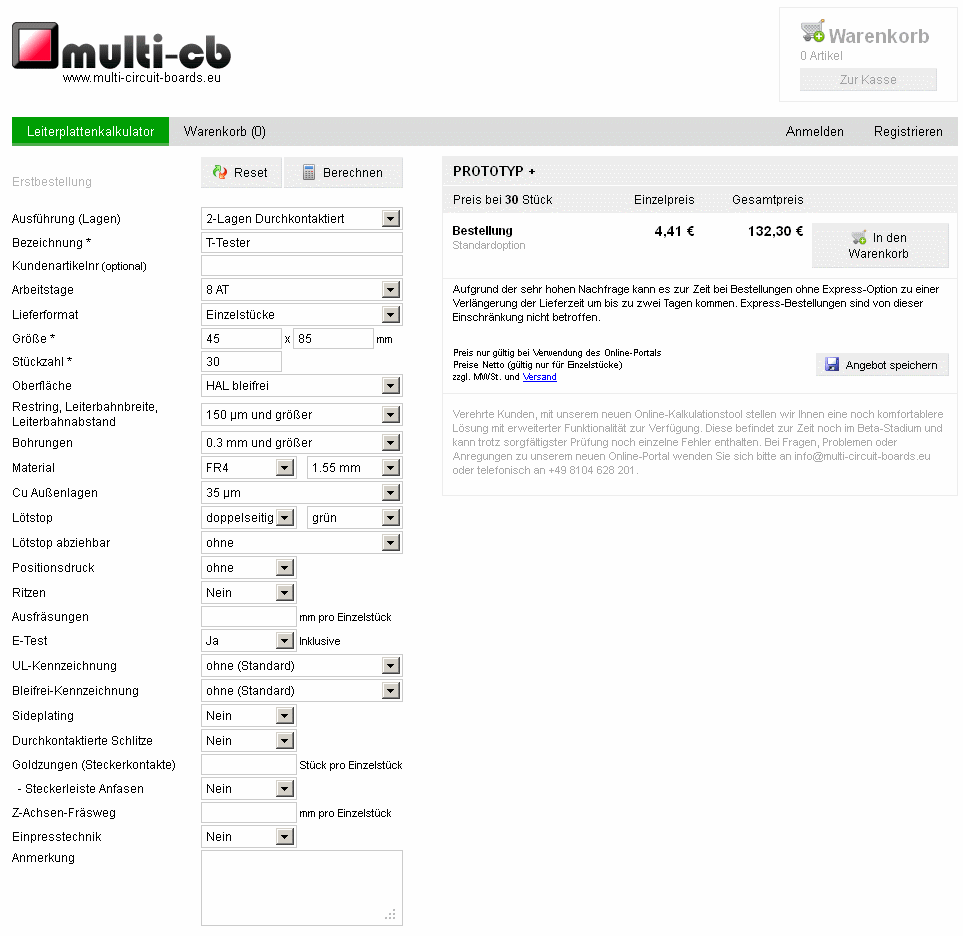Open the Bohrungen dropdown
963x936 pixels.
tap(302, 443)
